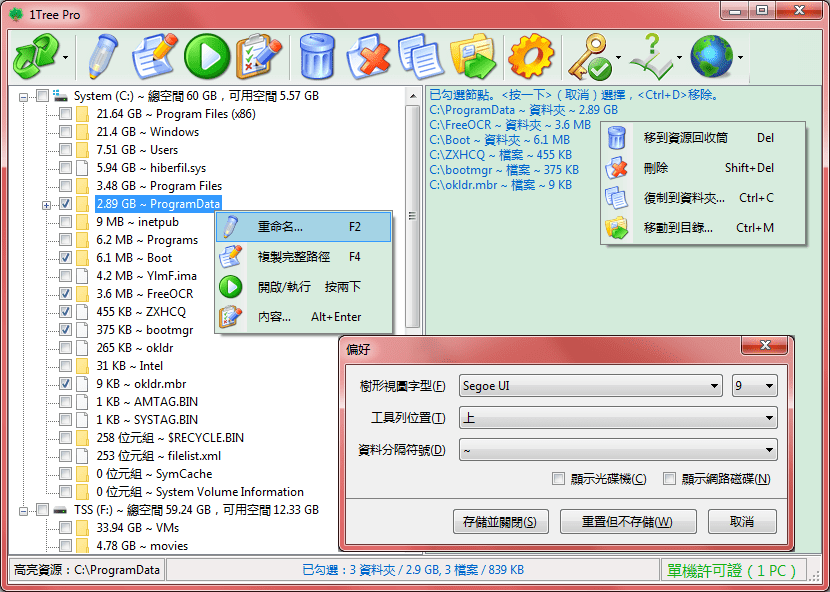This screenshot has height=592, width=830.
Task: Click the tree panel vertical scrollbar thumb
Action: coord(412,216)
